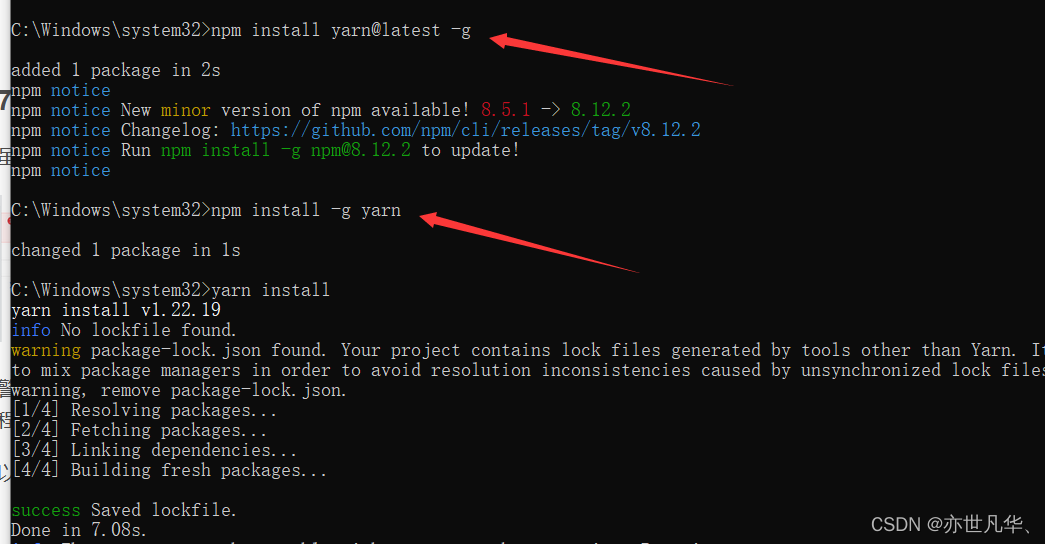This screenshot has width=1045, height=544.
Task: Click the red 8.5.1 version number
Action: [505, 110]
